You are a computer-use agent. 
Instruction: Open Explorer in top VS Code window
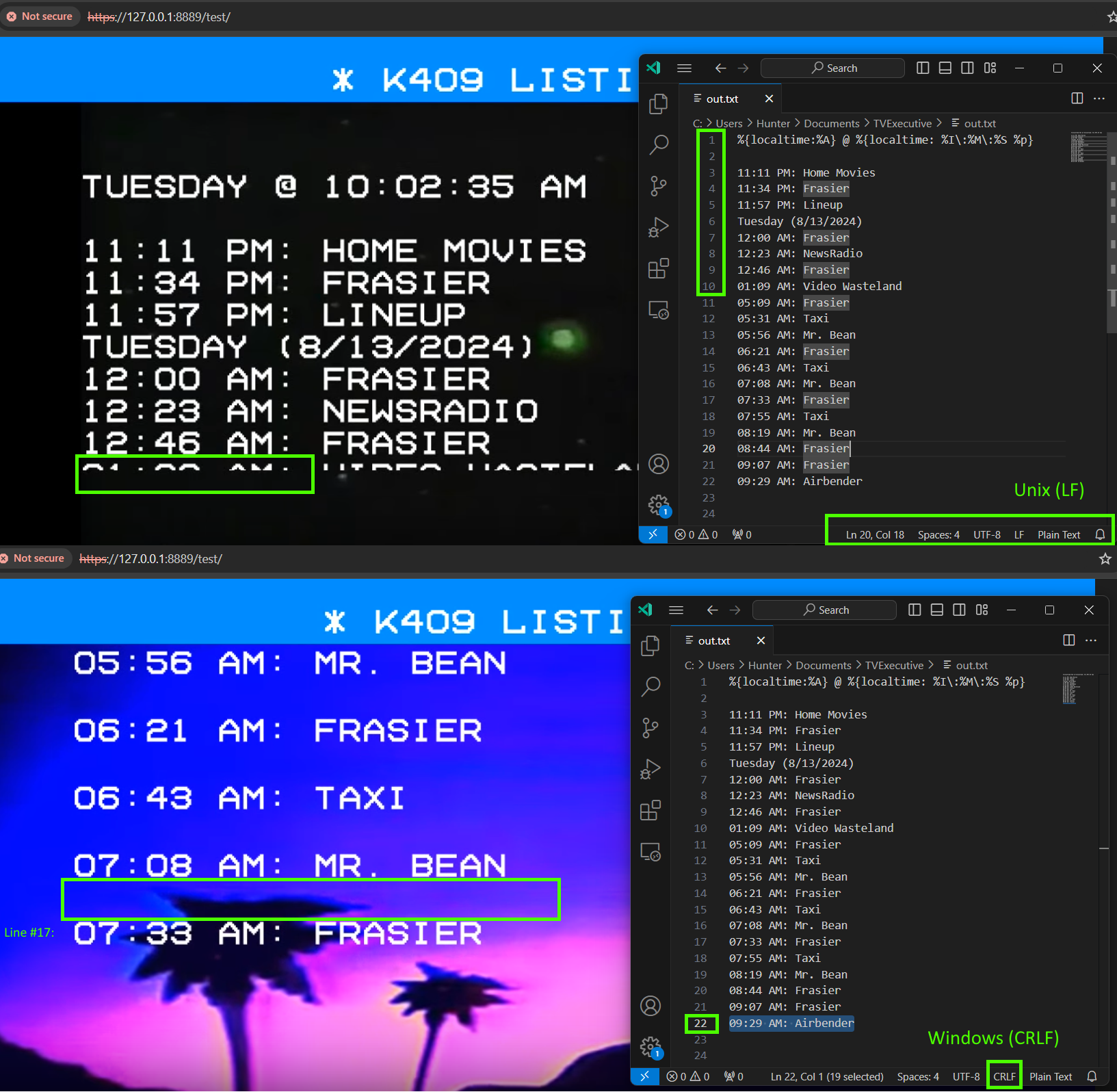(x=658, y=103)
